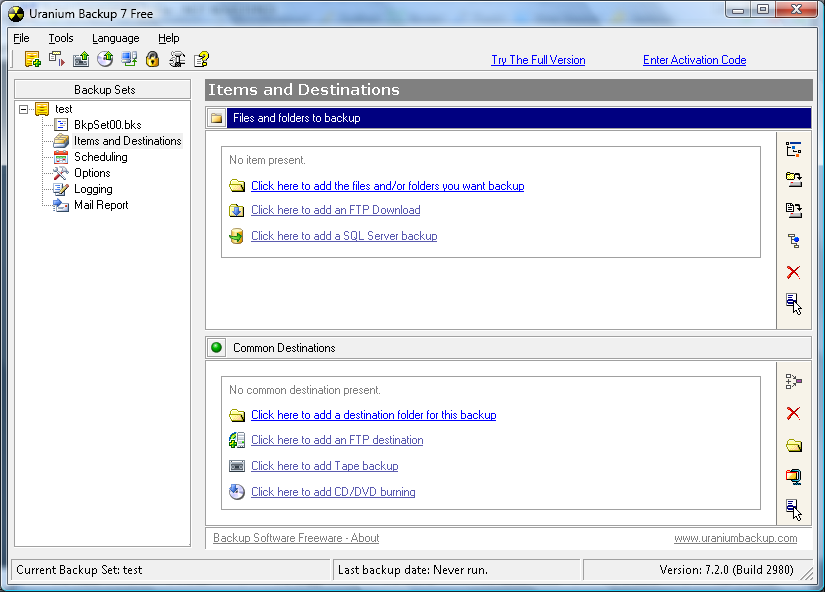Image resolution: width=825 pixels, height=592 pixels.
Task: Select Logging in the Backup Sets tree
Action: (93, 189)
